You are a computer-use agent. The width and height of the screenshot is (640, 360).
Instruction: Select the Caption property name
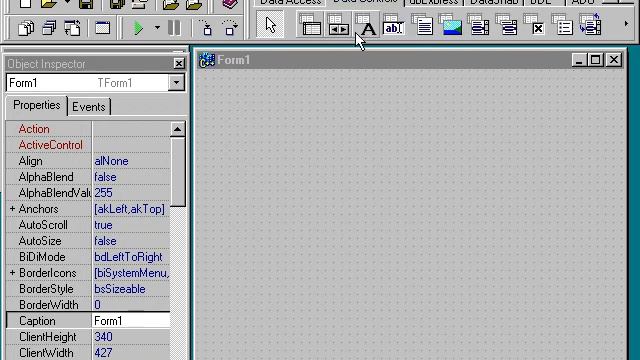(37, 321)
